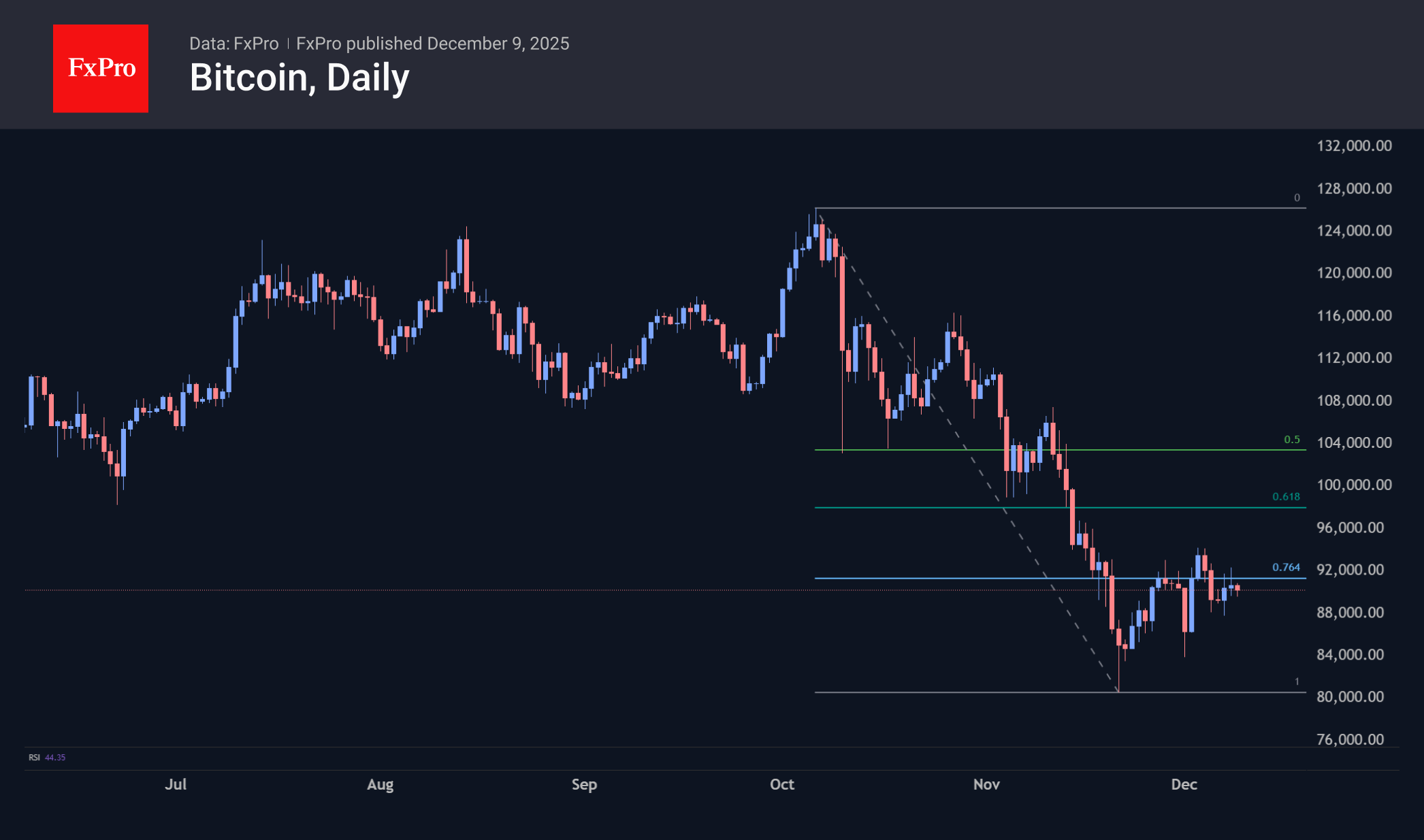Select the 0.618 Fibonacci level label
Screen dimensions: 1424x840
point(1286,497)
